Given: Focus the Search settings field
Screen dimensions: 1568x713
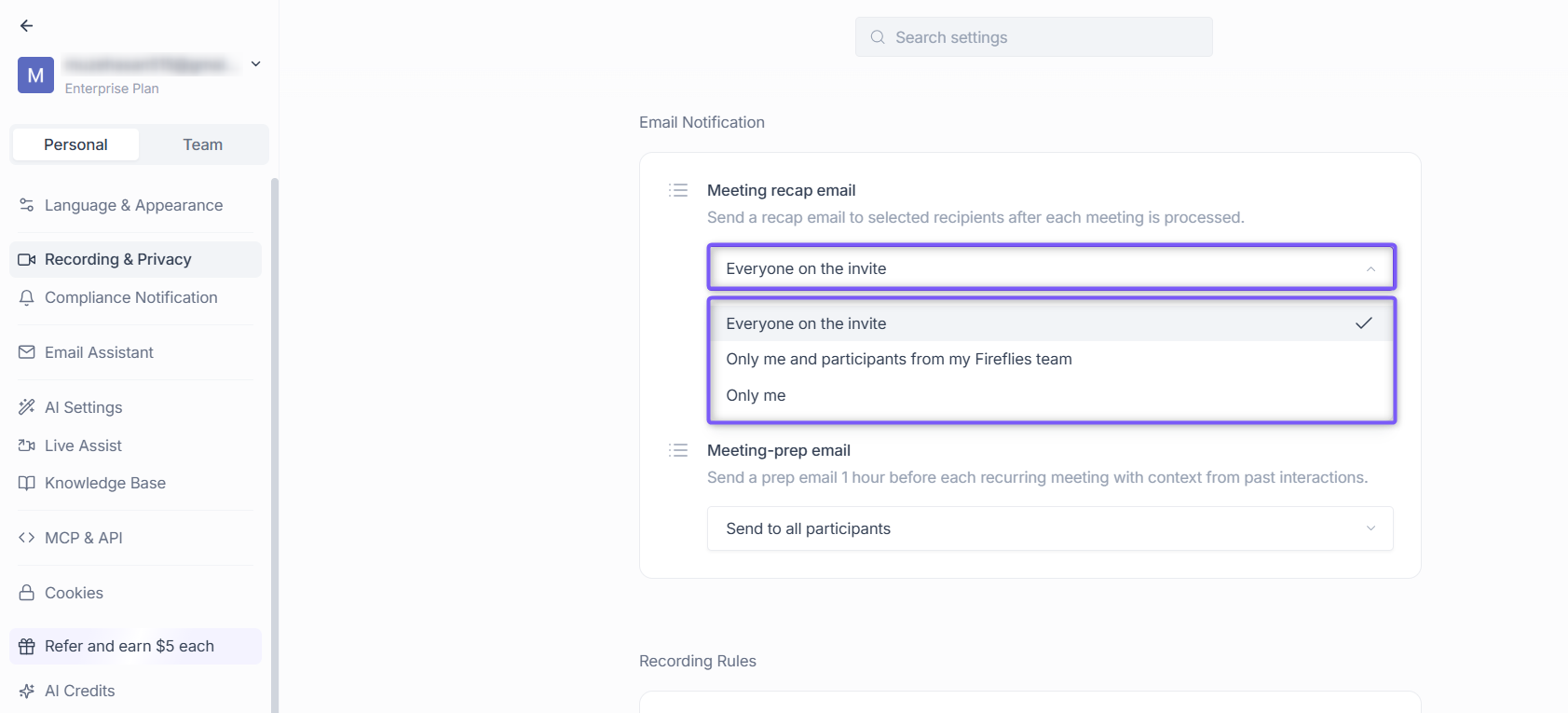Looking at the screenshot, I should tap(1034, 37).
